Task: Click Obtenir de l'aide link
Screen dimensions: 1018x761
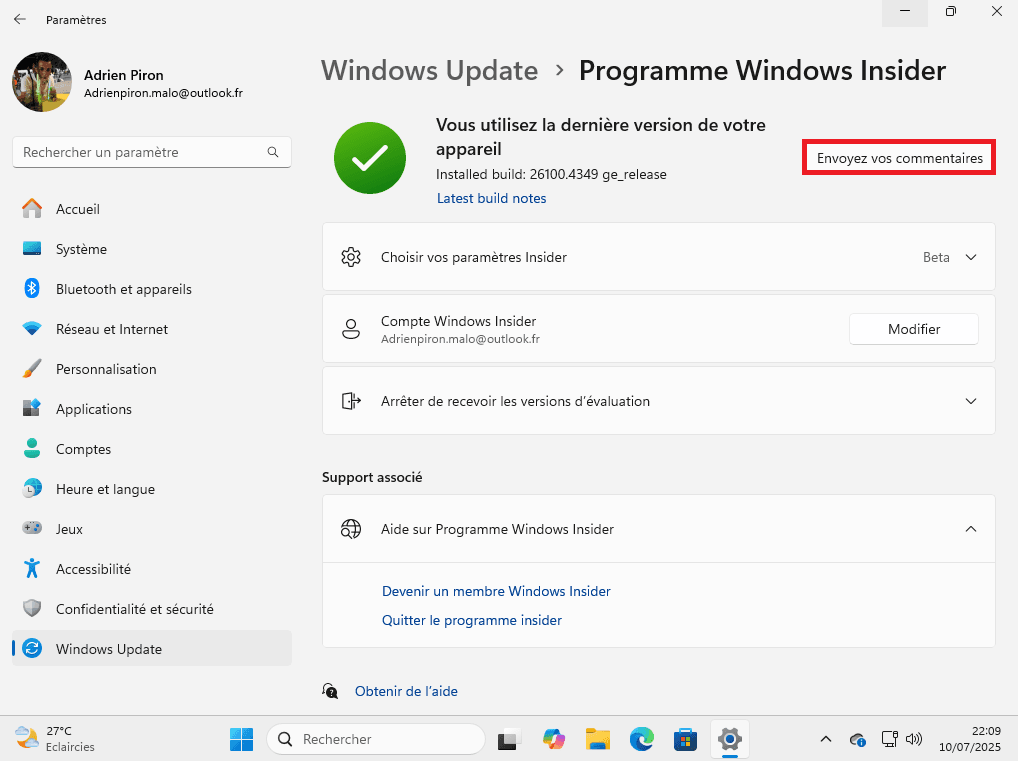Action: (406, 692)
